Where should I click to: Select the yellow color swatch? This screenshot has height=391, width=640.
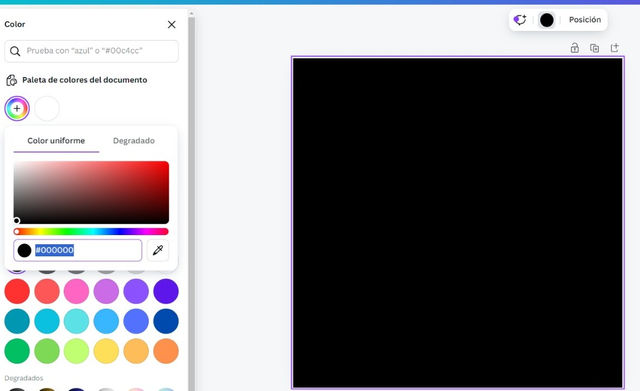click(x=106, y=351)
